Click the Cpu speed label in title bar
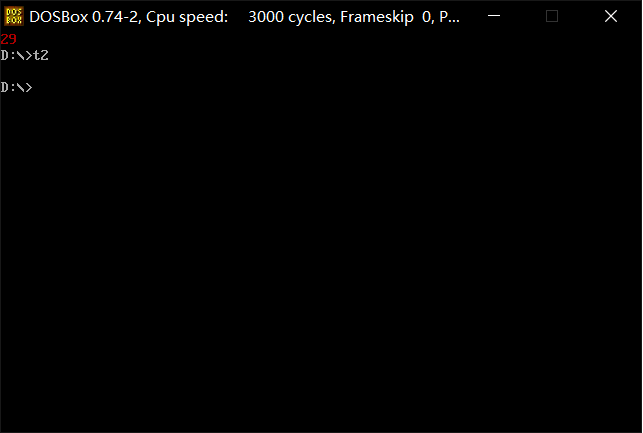 [x=187, y=17]
